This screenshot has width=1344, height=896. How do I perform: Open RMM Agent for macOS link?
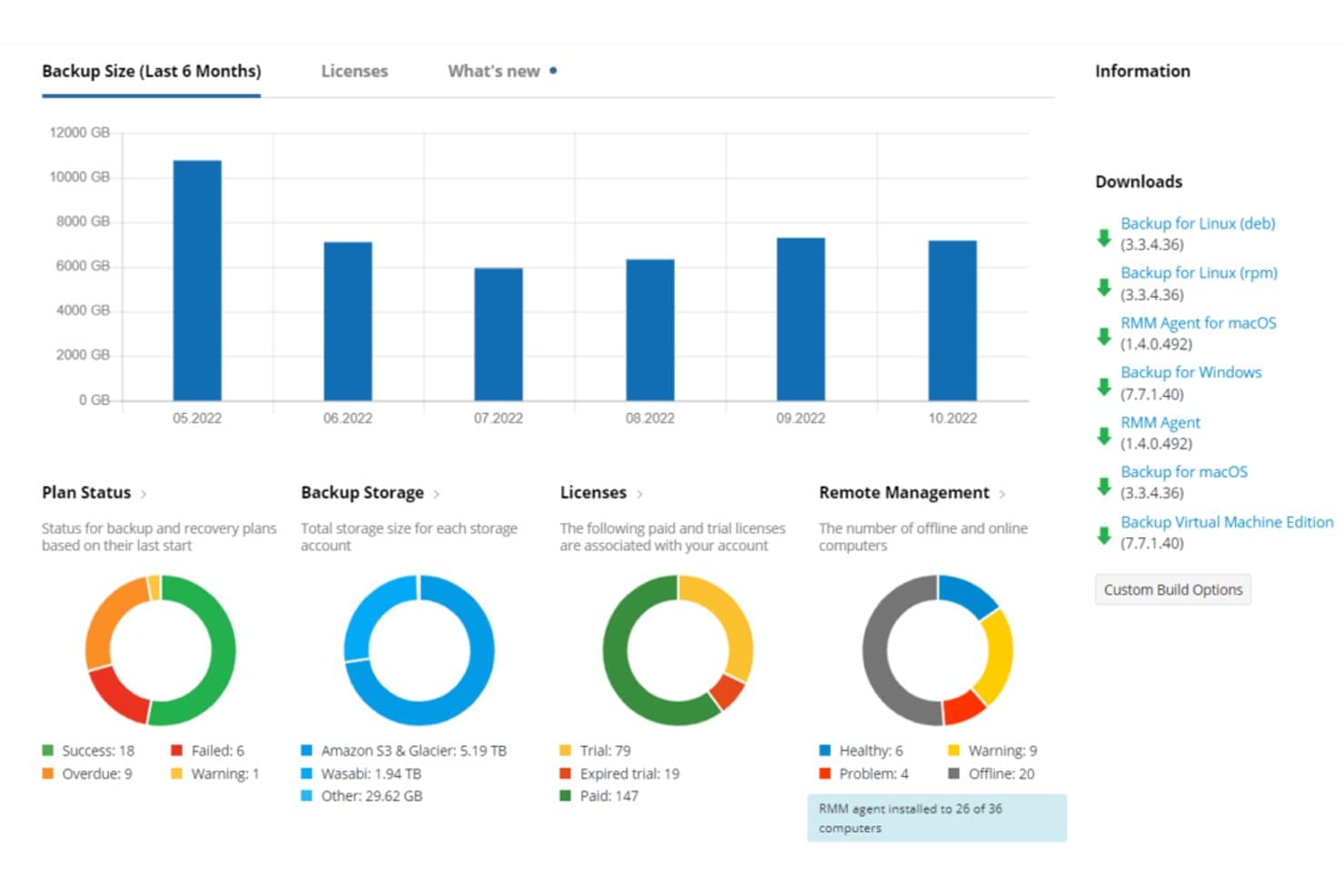1199,322
